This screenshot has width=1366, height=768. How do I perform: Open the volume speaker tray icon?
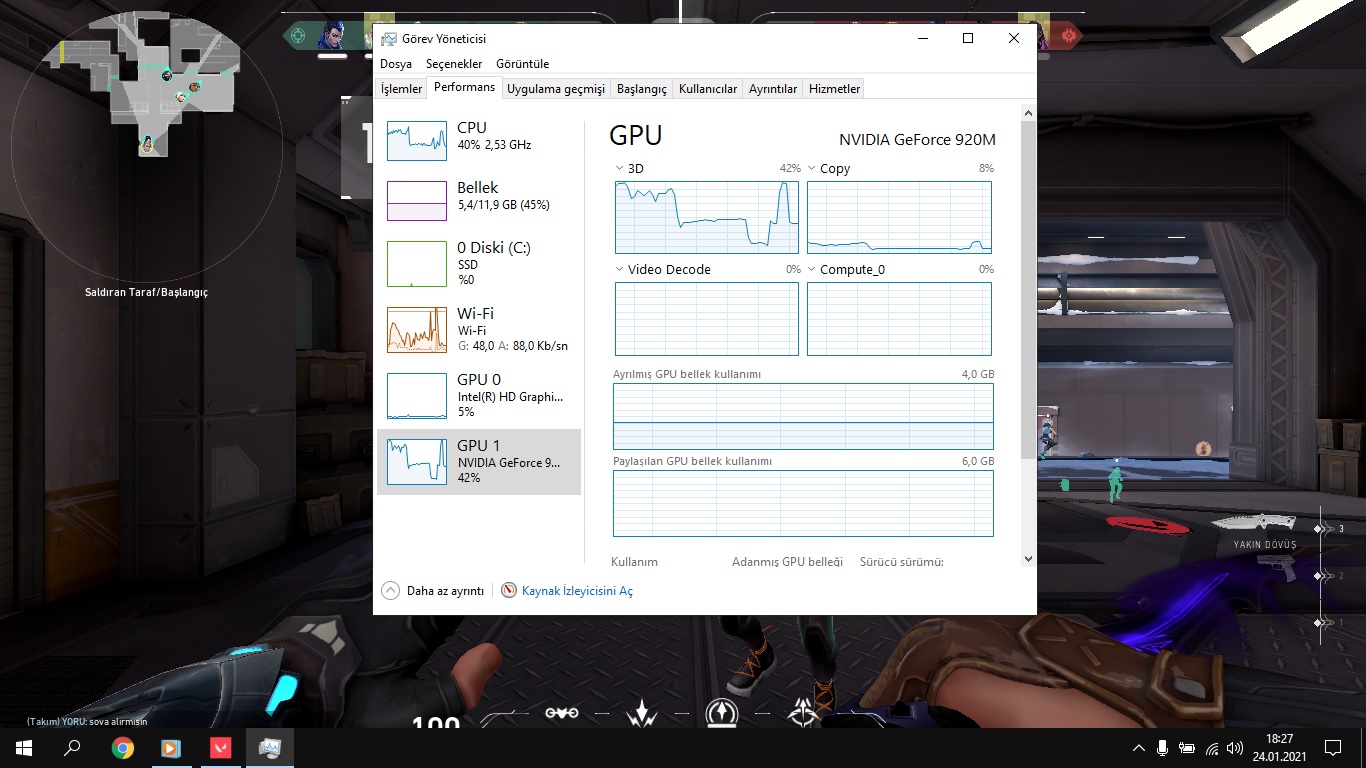pyautogui.click(x=1235, y=748)
